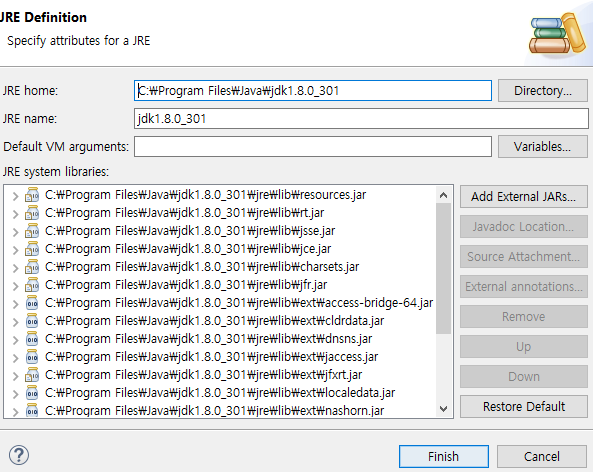The width and height of the screenshot is (593, 472).
Task: Expand the resources.jar library entry
Action: [15, 196]
